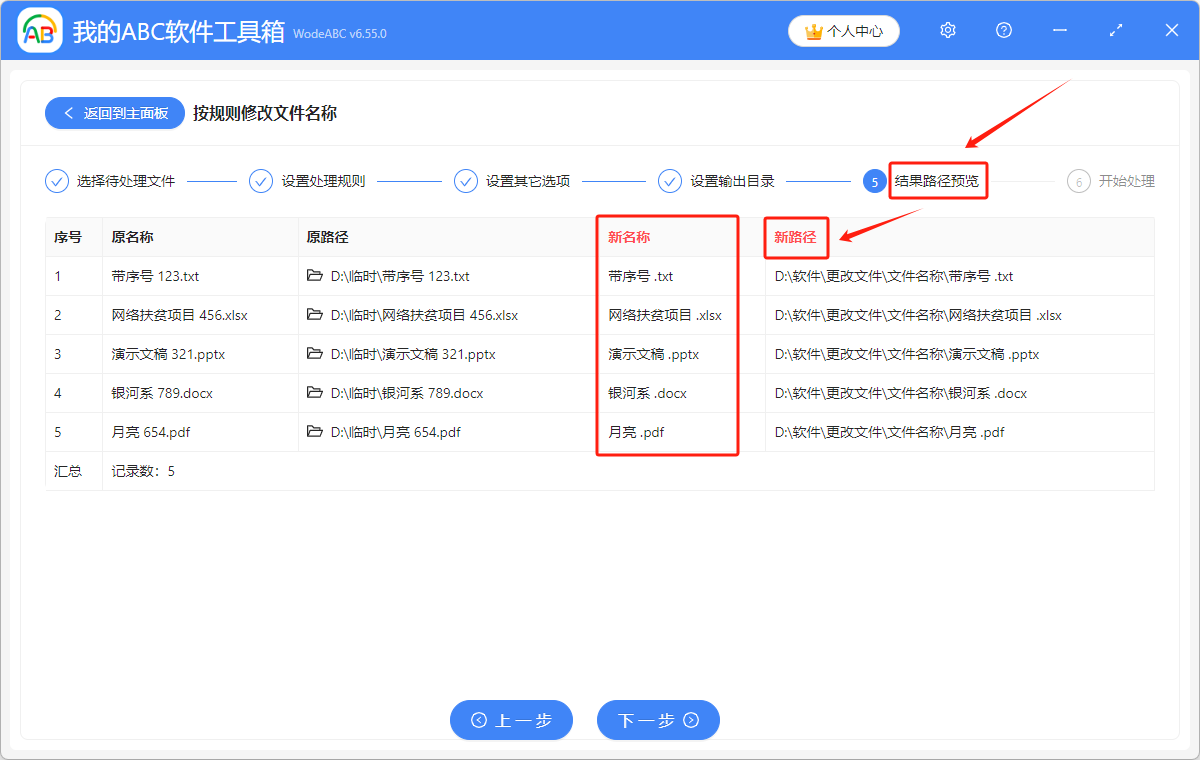Open folder icon for 带序号 123.txt
1200x760 pixels.
[315, 276]
